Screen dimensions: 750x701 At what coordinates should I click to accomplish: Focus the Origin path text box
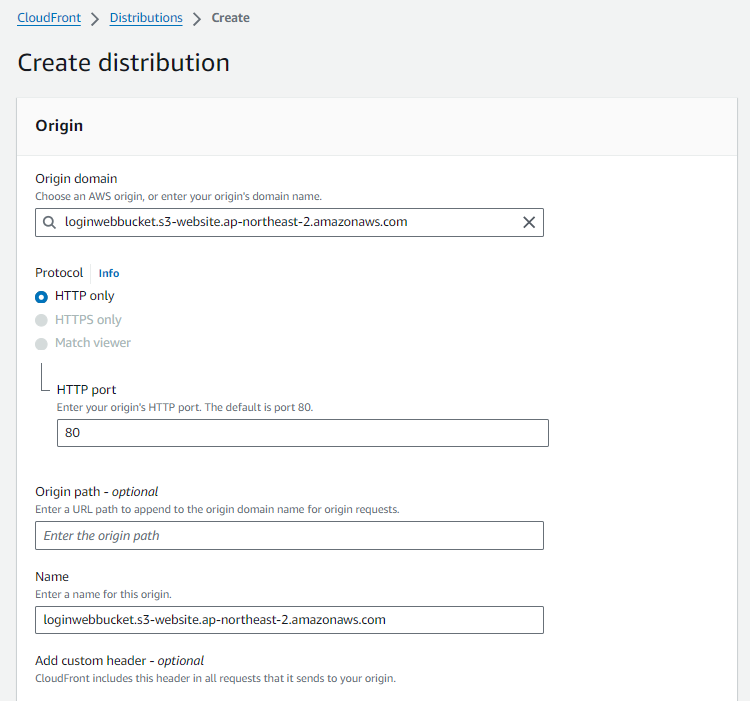(289, 535)
